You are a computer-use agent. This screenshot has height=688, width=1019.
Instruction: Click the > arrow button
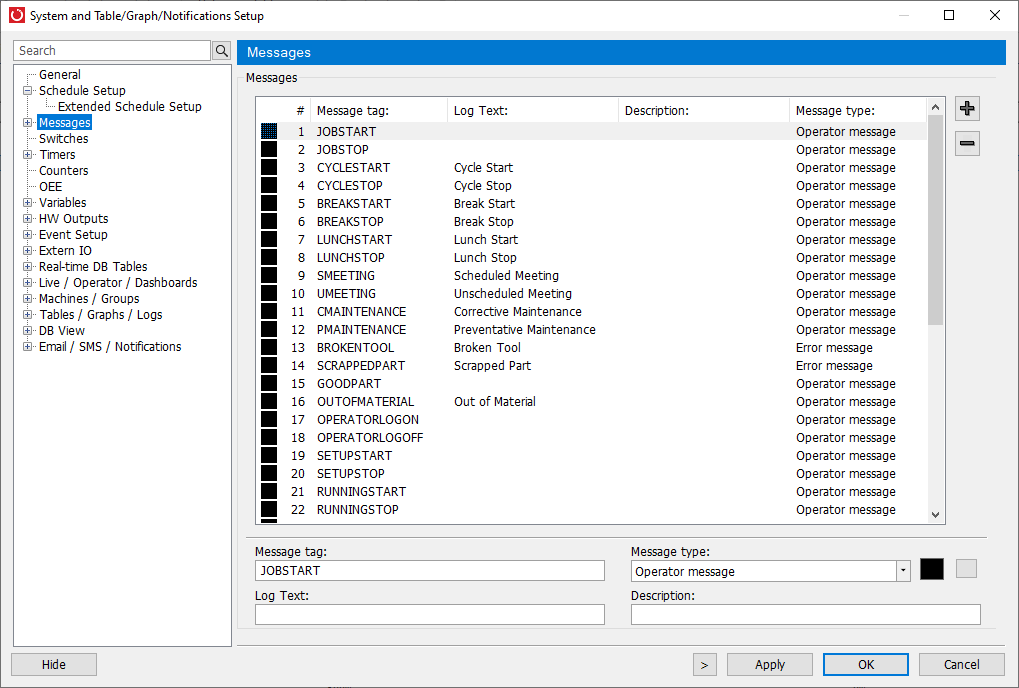pos(704,665)
